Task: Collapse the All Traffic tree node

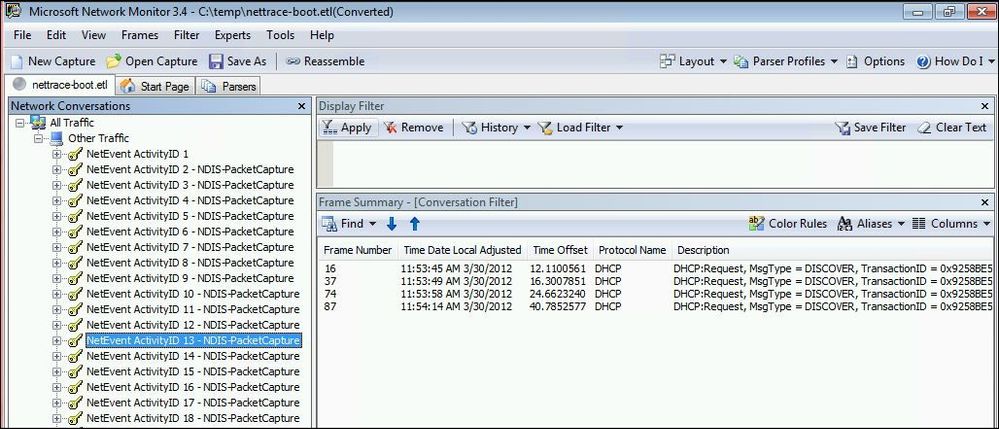Action: pyautogui.click(x=20, y=123)
